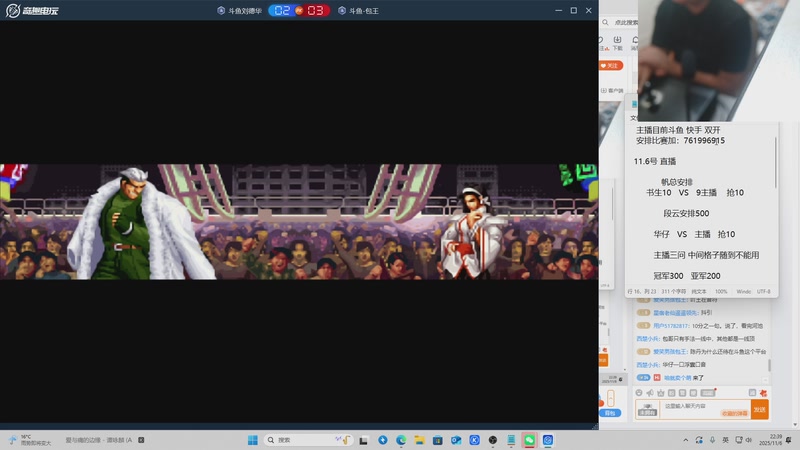
Task: Click the chat message input field
Action: point(706,409)
